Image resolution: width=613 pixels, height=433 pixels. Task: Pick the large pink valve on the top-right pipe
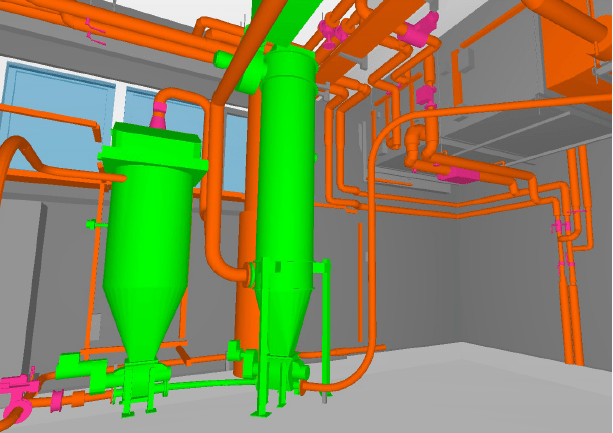(419, 29)
